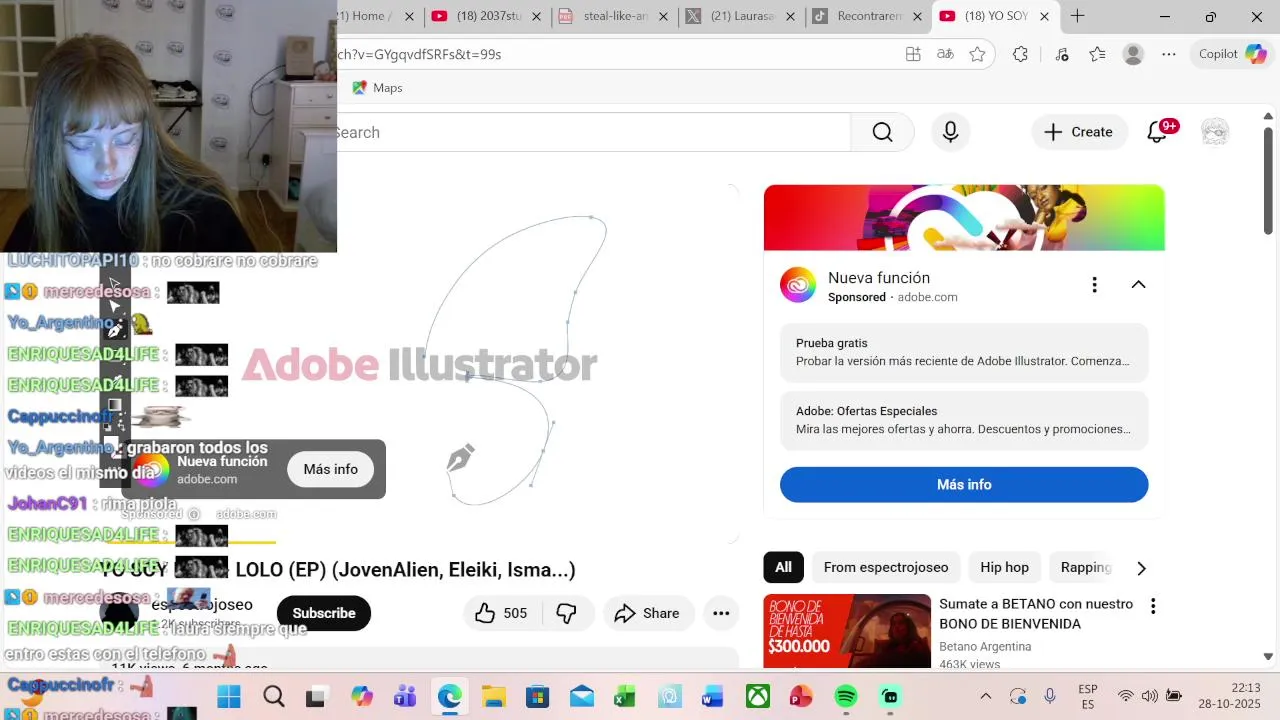The image size is (1280, 720).
Task: Click the Adobe banner image
Action: point(964,217)
